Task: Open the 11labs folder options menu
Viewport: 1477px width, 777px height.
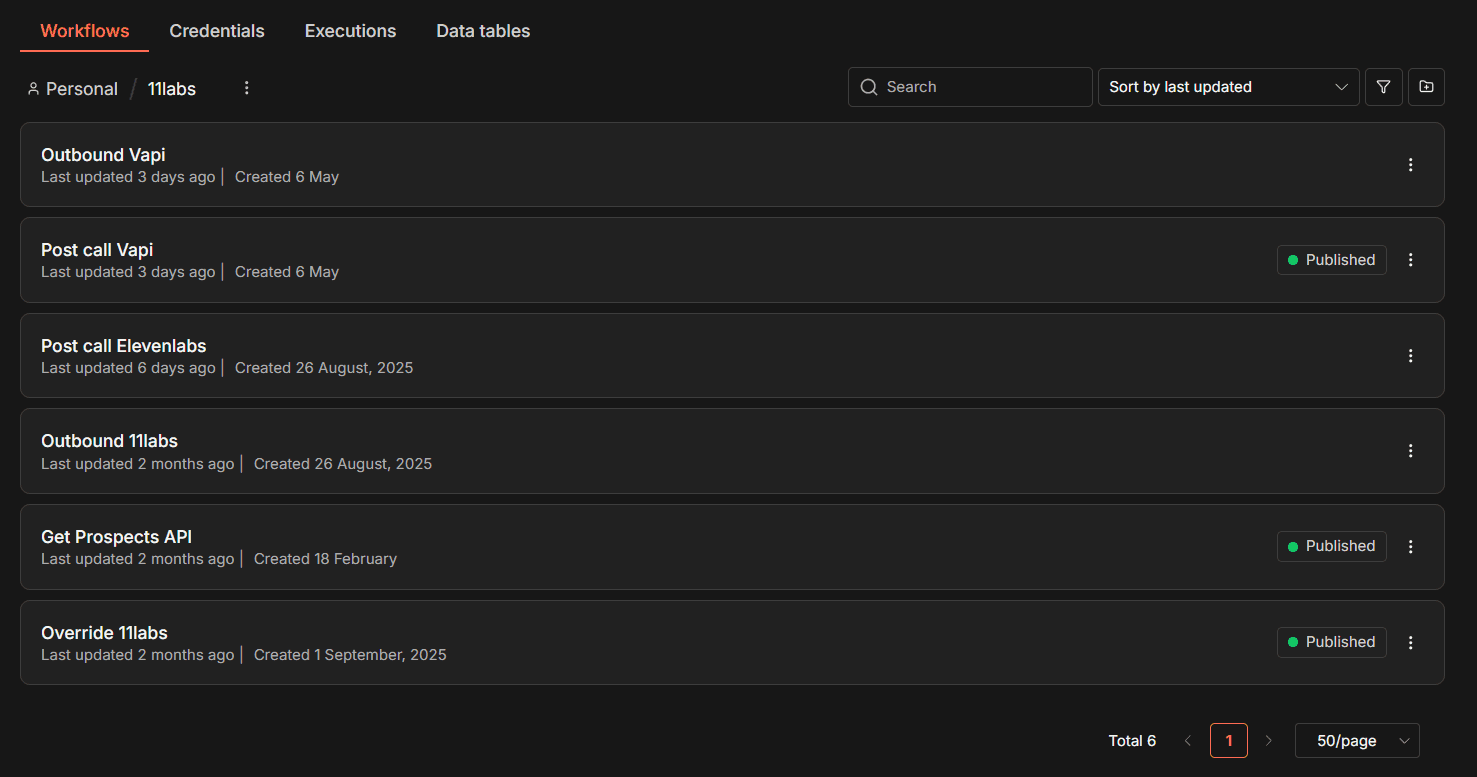Action: (247, 88)
